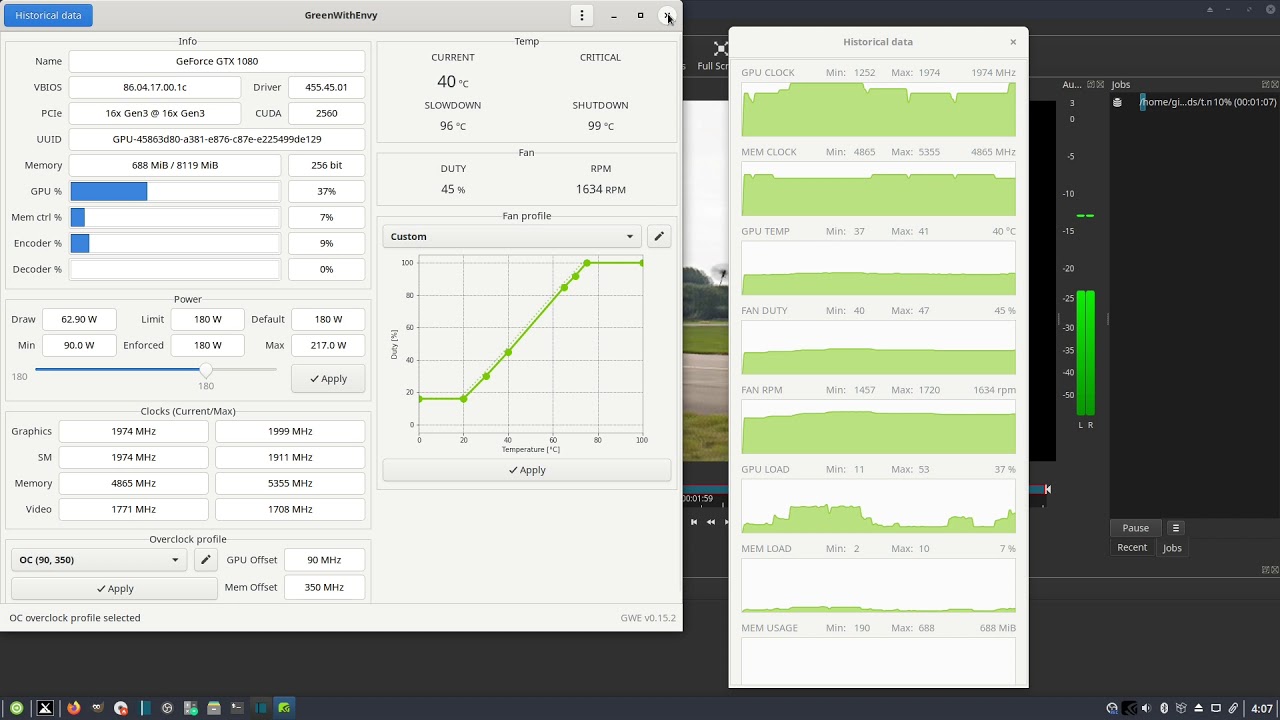1280x720 pixels.
Task: Close the Audio meter panel
Action: pos(1101,85)
